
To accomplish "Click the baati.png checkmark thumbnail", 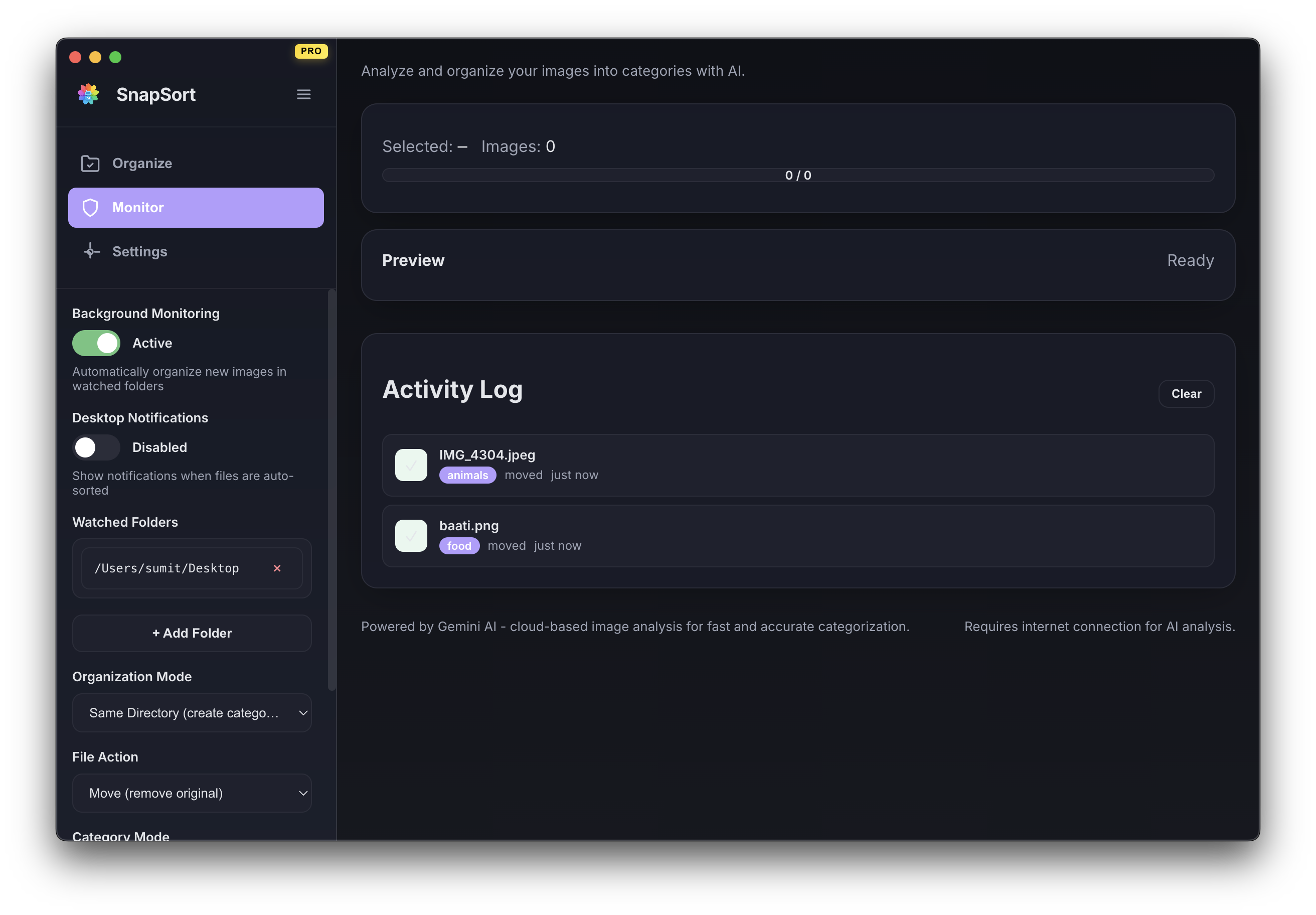I will (x=411, y=536).
